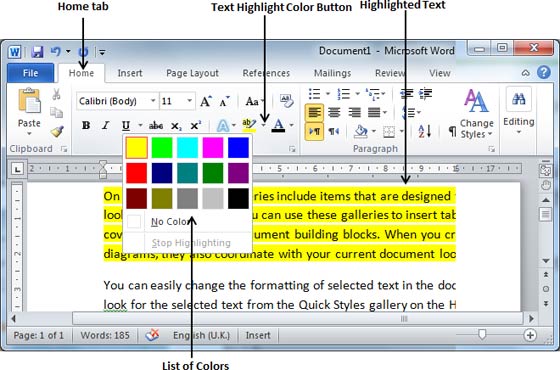The height and width of the screenshot is (370, 560).
Task: Click the horizontal scrollbar thumb
Action: coord(298,318)
